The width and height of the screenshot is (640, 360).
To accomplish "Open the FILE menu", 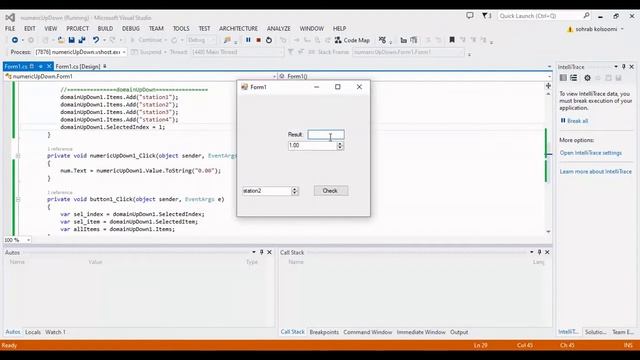I will click(x=10, y=29).
